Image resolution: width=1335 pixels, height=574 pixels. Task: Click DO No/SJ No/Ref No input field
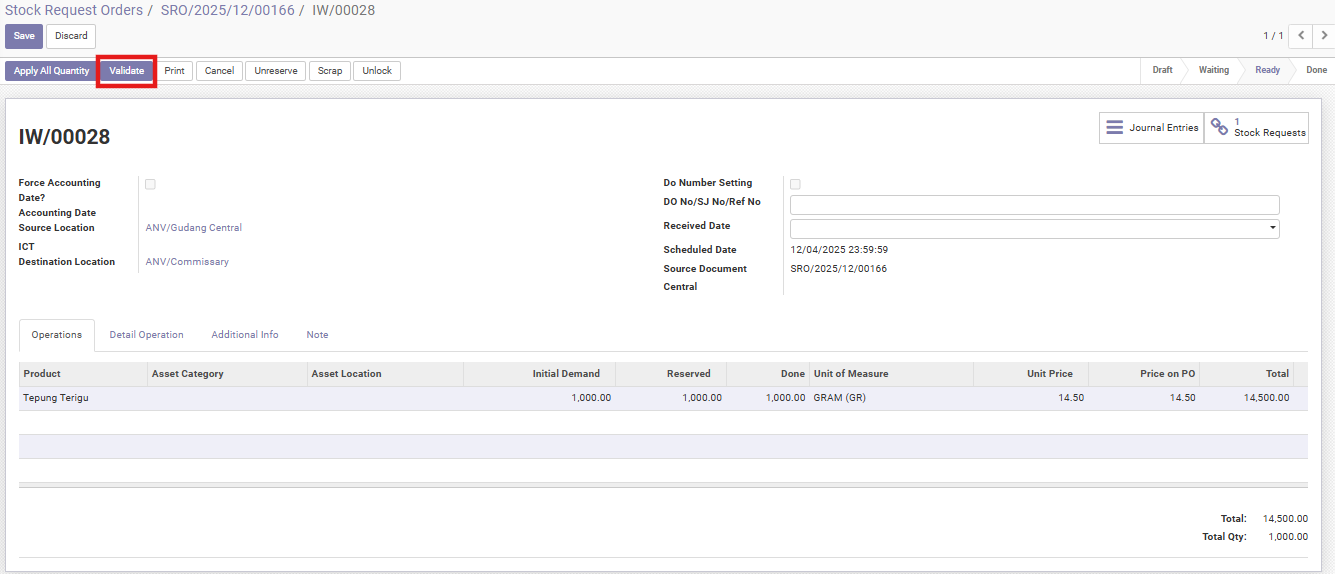click(1034, 205)
